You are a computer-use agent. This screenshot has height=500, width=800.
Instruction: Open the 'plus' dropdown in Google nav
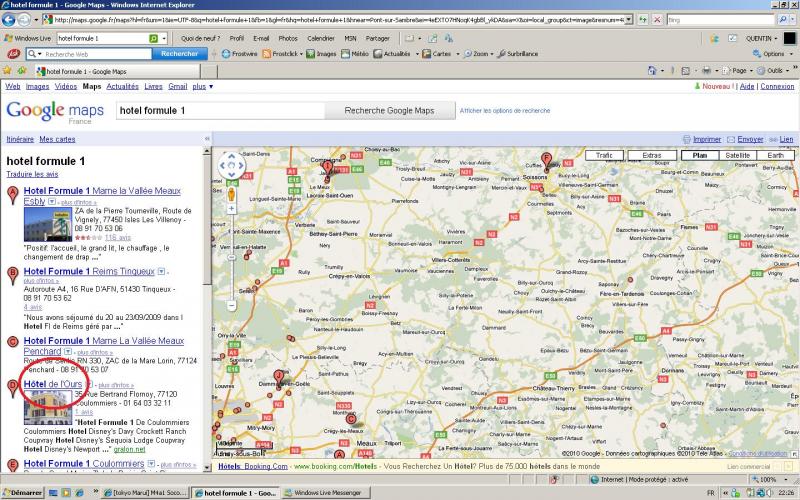tap(203, 86)
